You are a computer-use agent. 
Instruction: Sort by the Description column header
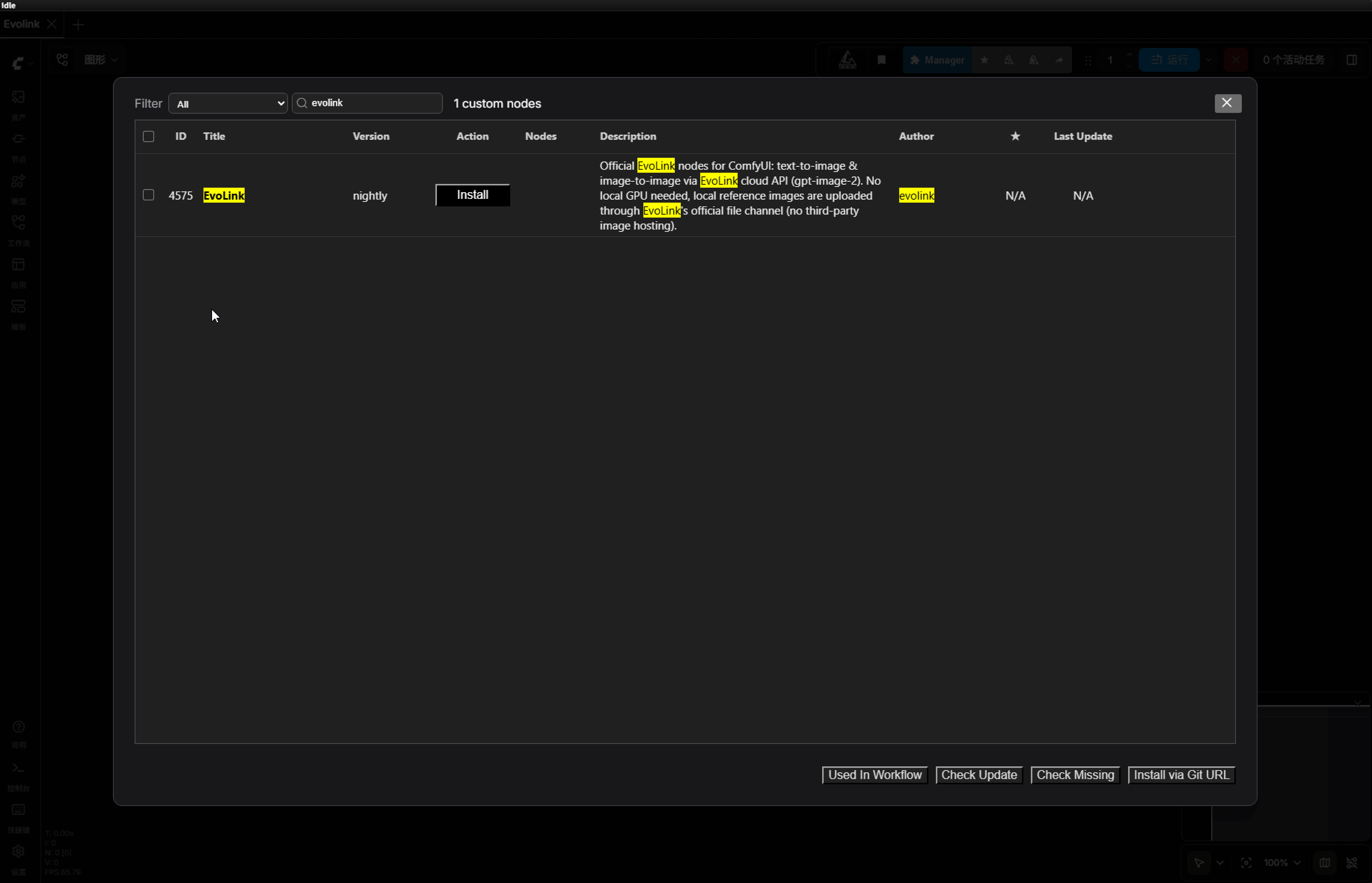coord(628,136)
